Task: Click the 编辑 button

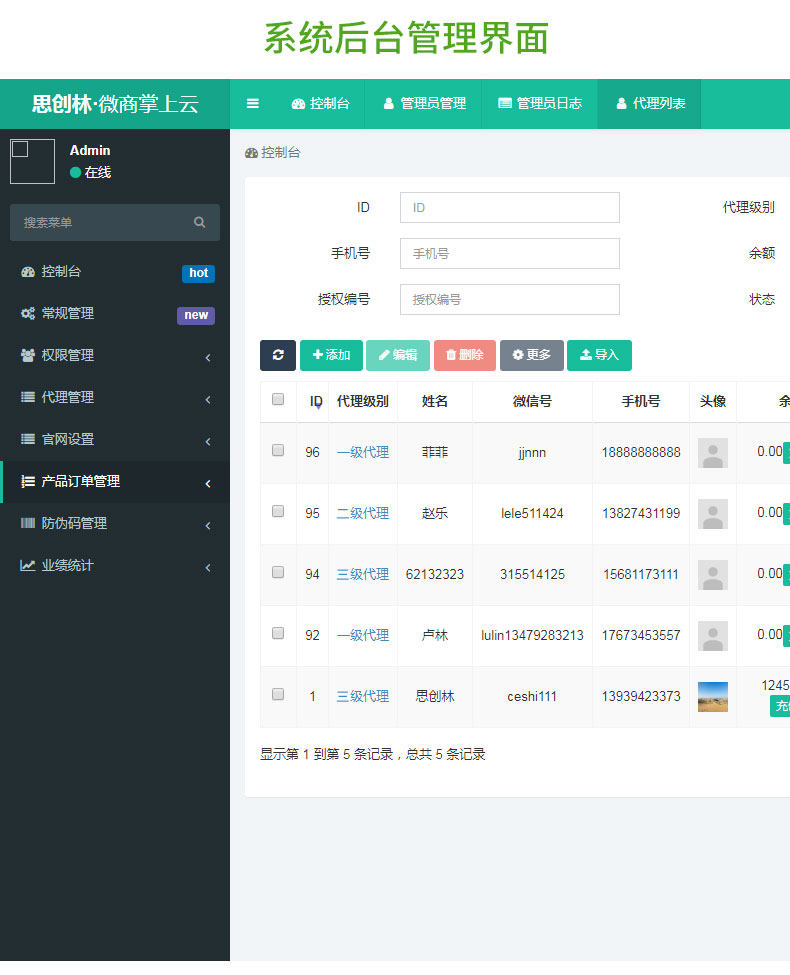Action: click(397, 355)
